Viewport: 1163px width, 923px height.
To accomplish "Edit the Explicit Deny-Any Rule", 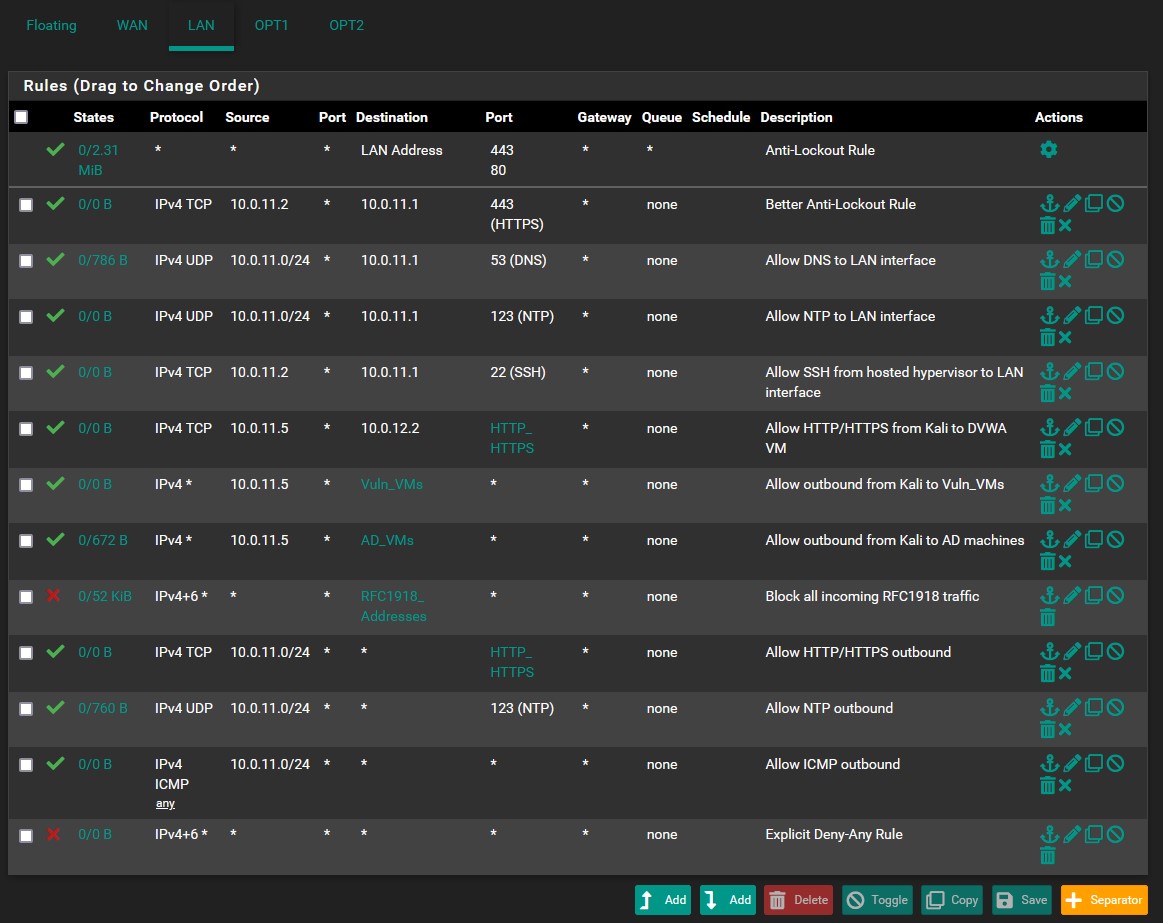I will click(1072, 834).
